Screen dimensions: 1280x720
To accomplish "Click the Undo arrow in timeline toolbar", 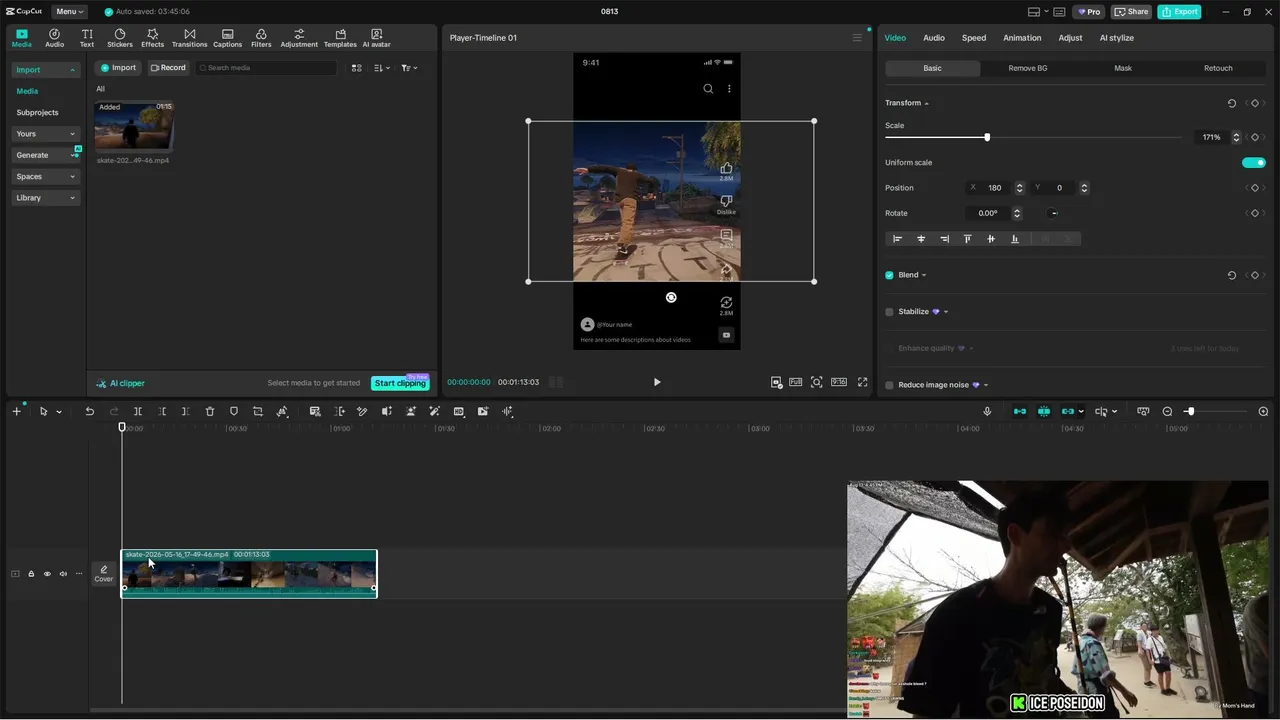I will [x=89, y=411].
